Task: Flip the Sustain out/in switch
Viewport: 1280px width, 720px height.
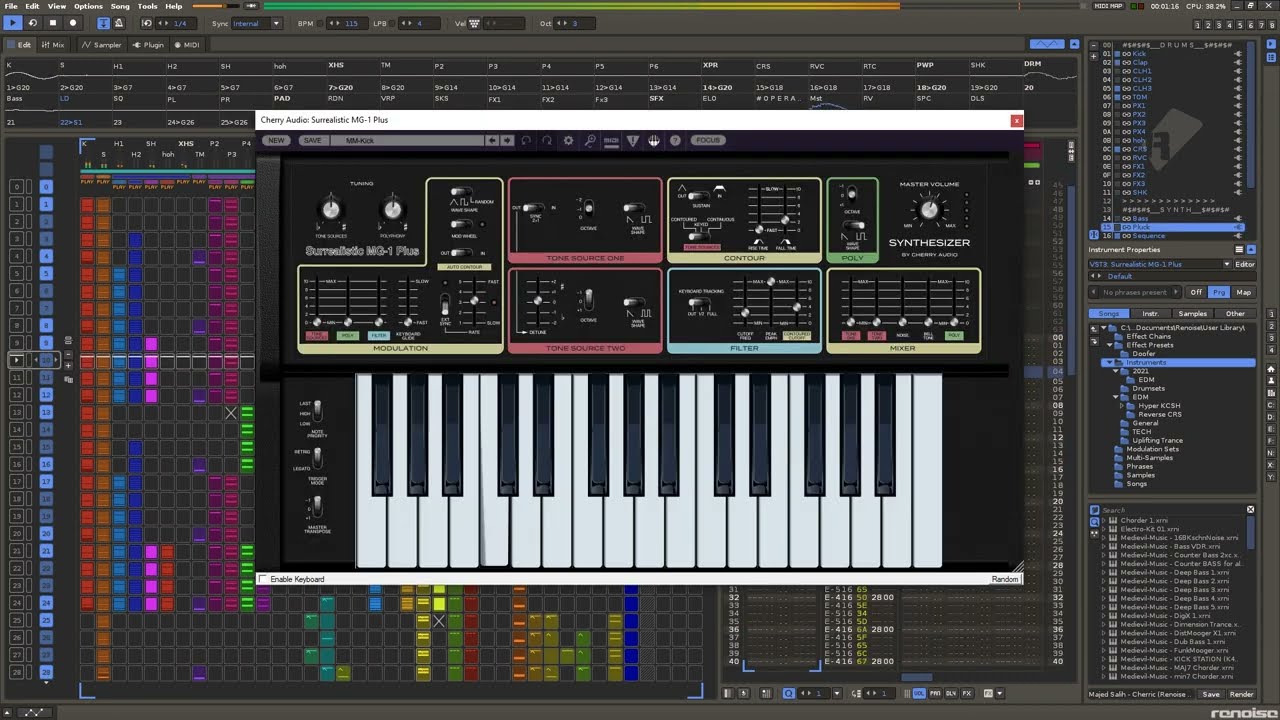Action: [697, 196]
